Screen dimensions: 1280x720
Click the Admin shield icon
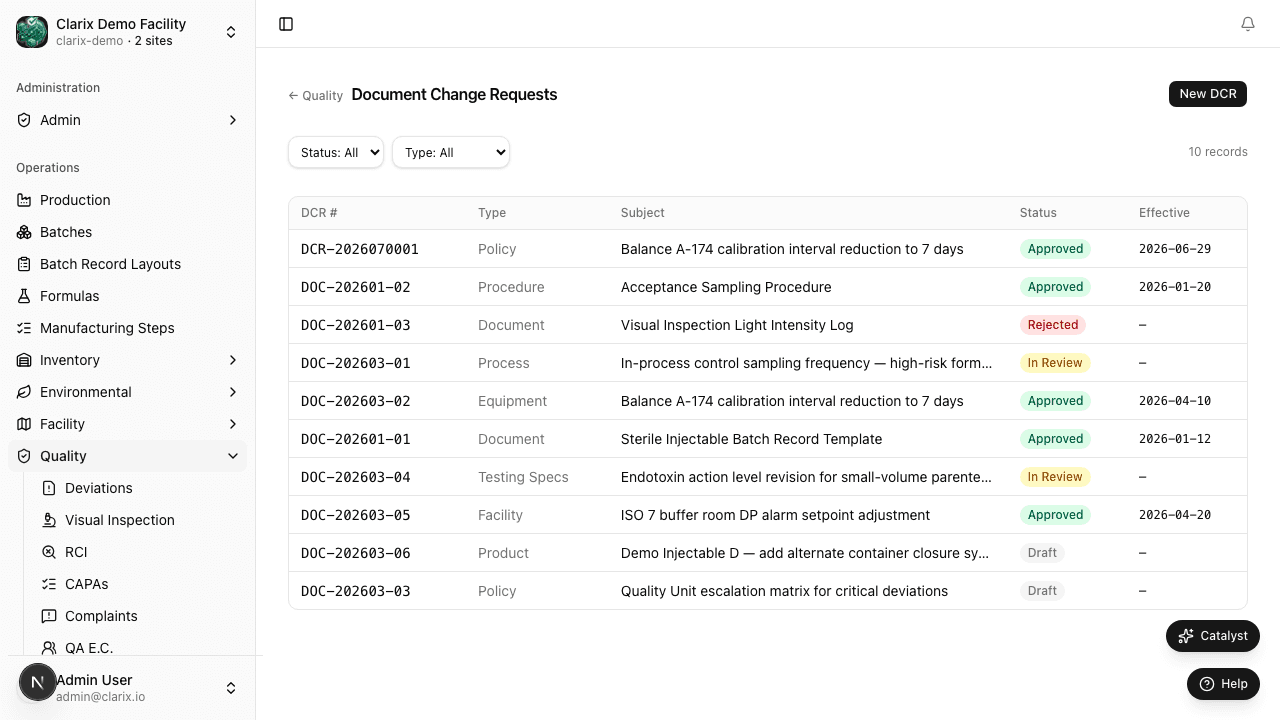24,120
